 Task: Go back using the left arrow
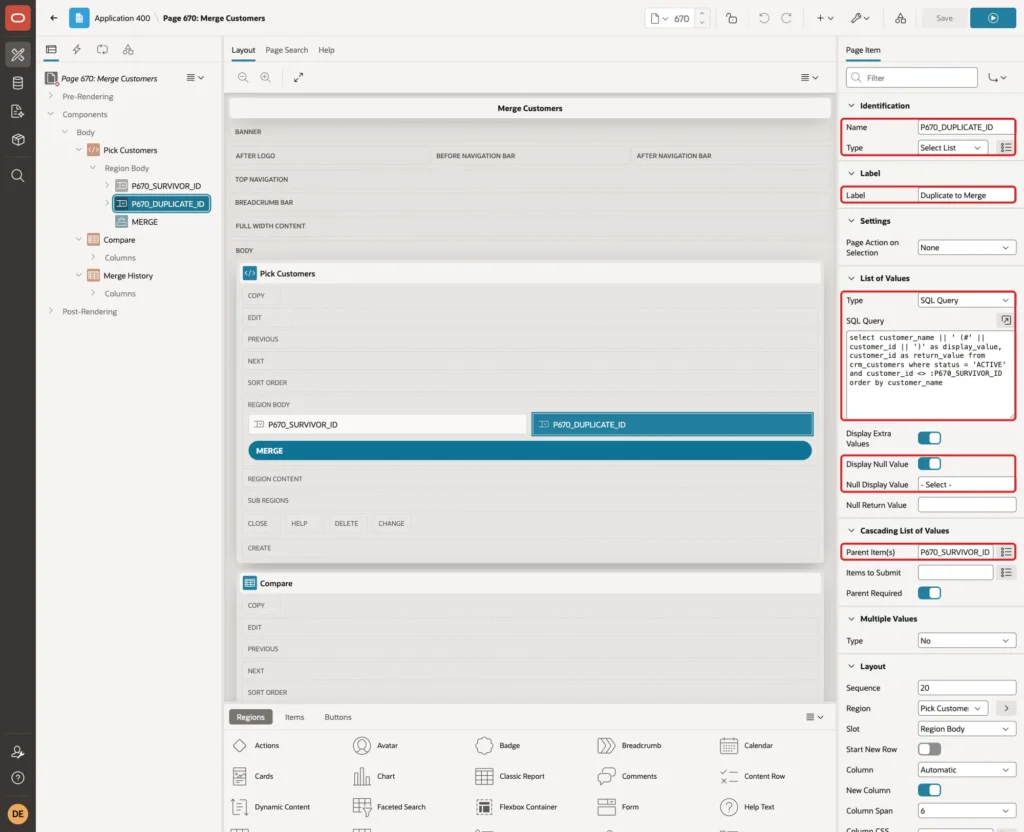(x=54, y=18)
